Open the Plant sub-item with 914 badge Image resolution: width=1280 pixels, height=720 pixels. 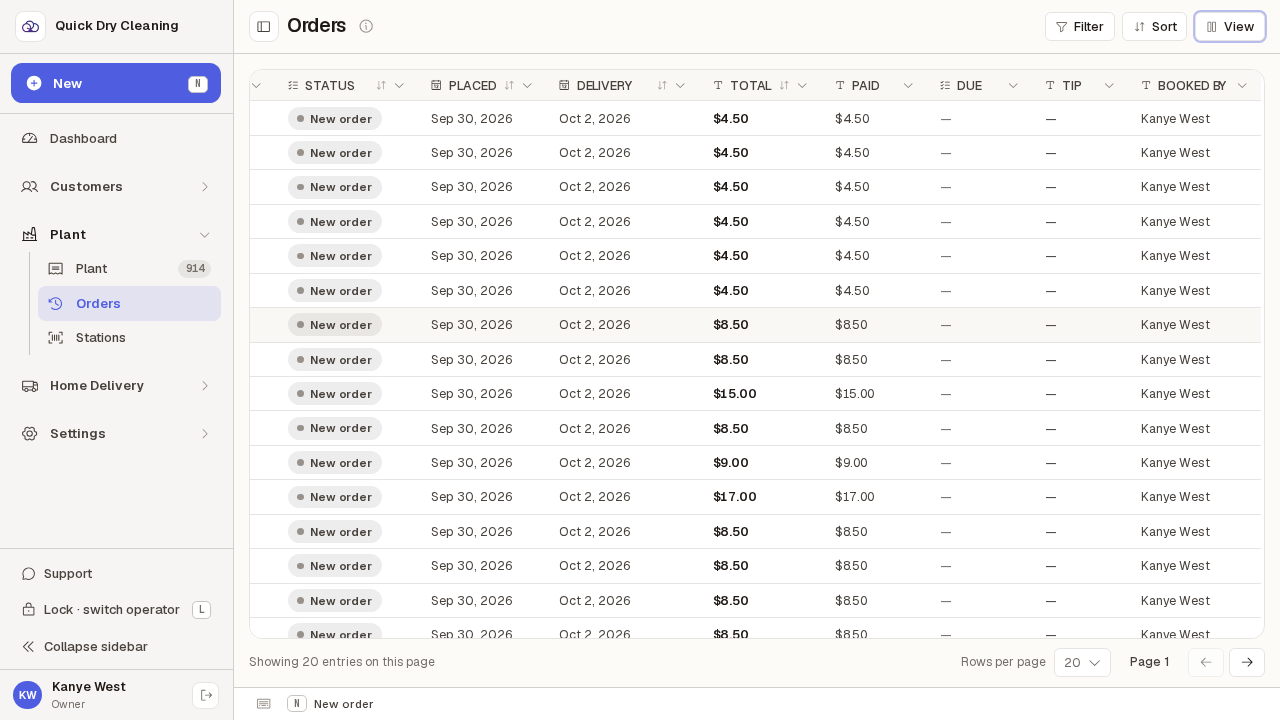(x=129, y=269)
